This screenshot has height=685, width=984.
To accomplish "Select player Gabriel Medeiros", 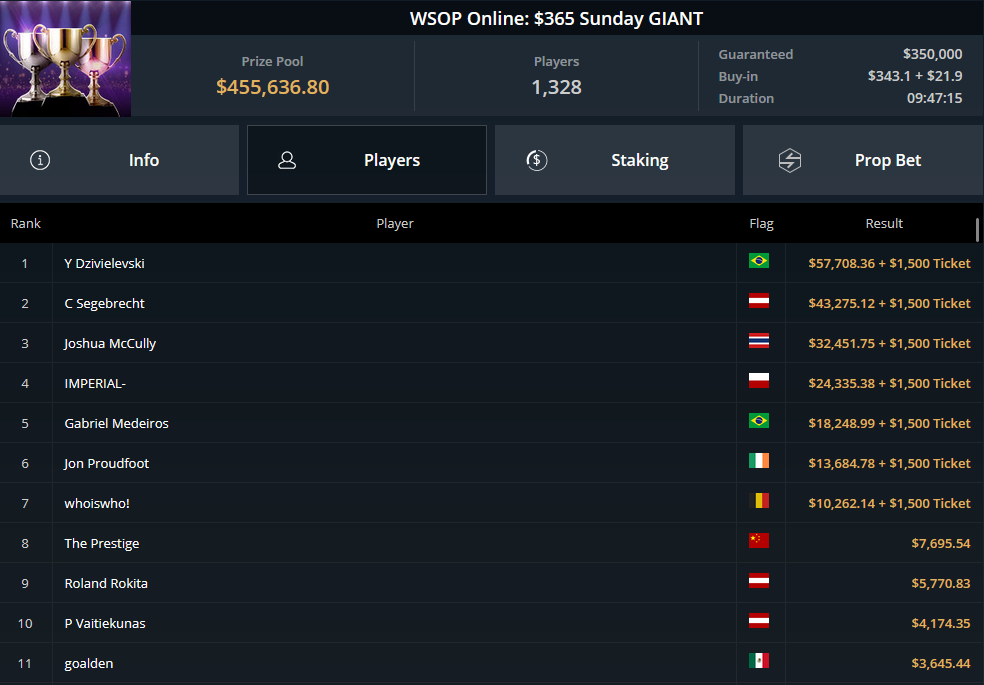I will click(116, 423).
